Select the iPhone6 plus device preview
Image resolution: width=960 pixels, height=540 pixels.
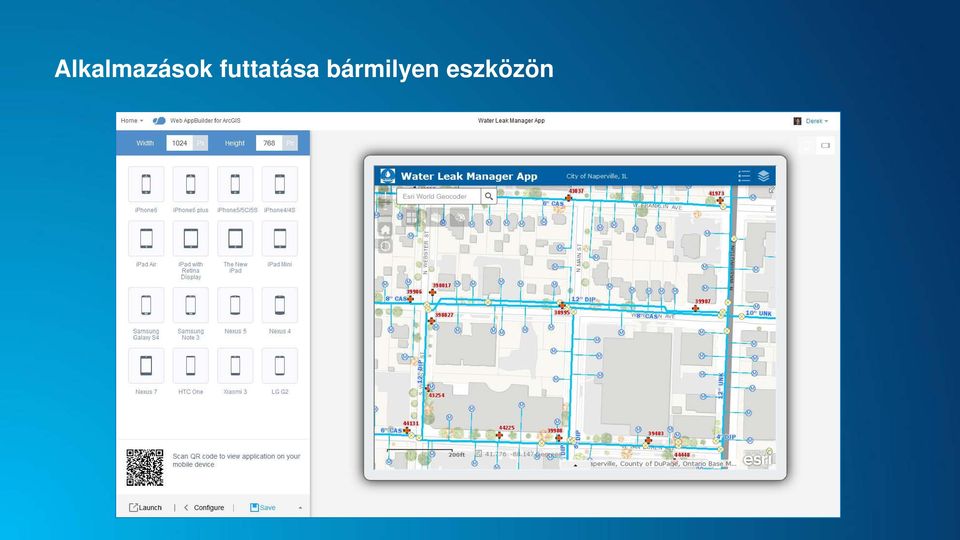click(x=190, y=184)
